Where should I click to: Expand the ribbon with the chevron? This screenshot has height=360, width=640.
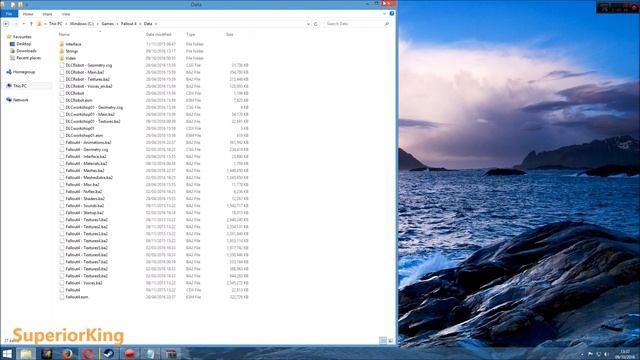(384, 14)
